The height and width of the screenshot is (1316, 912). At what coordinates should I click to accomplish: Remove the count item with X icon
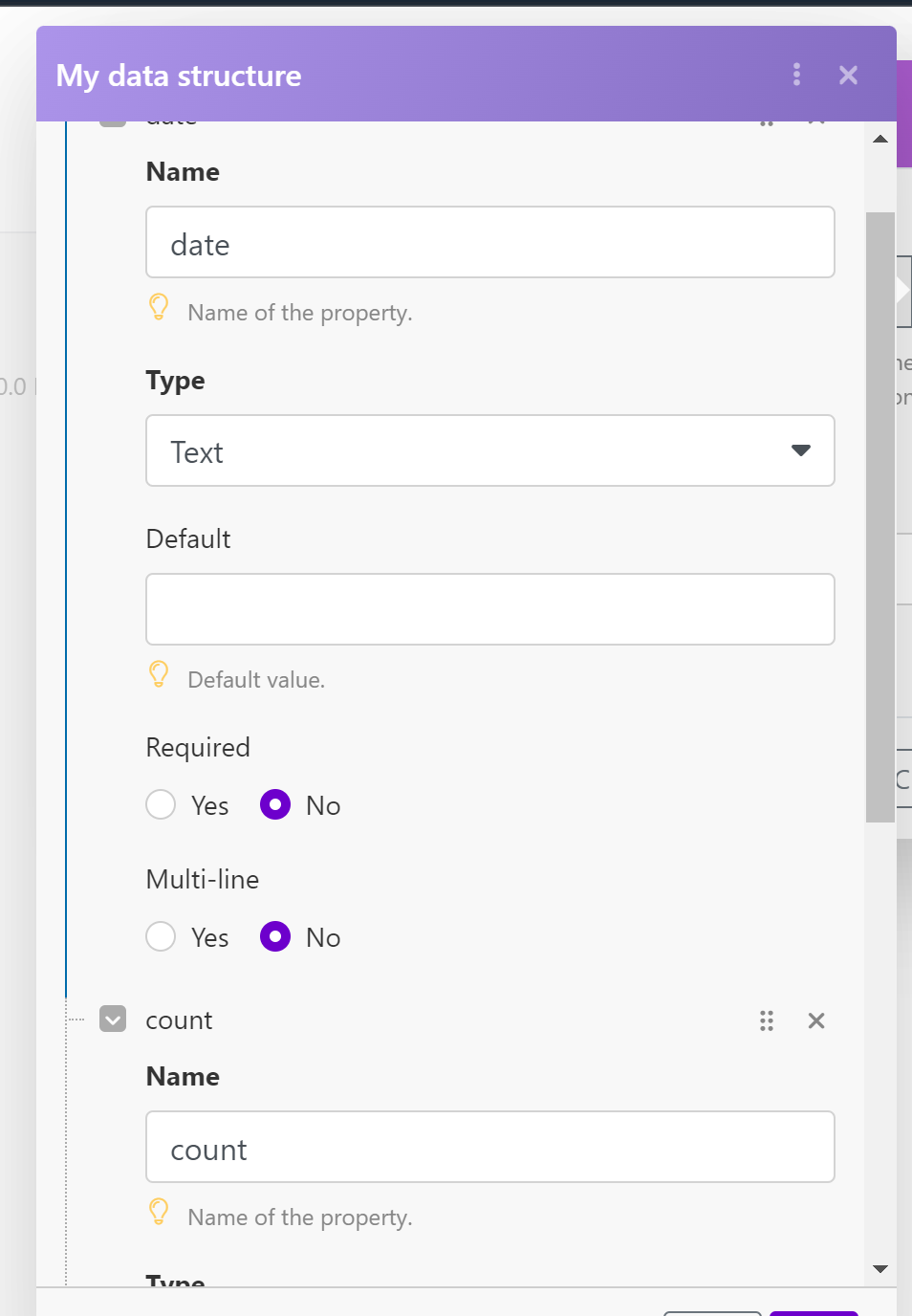[816, 1020]
